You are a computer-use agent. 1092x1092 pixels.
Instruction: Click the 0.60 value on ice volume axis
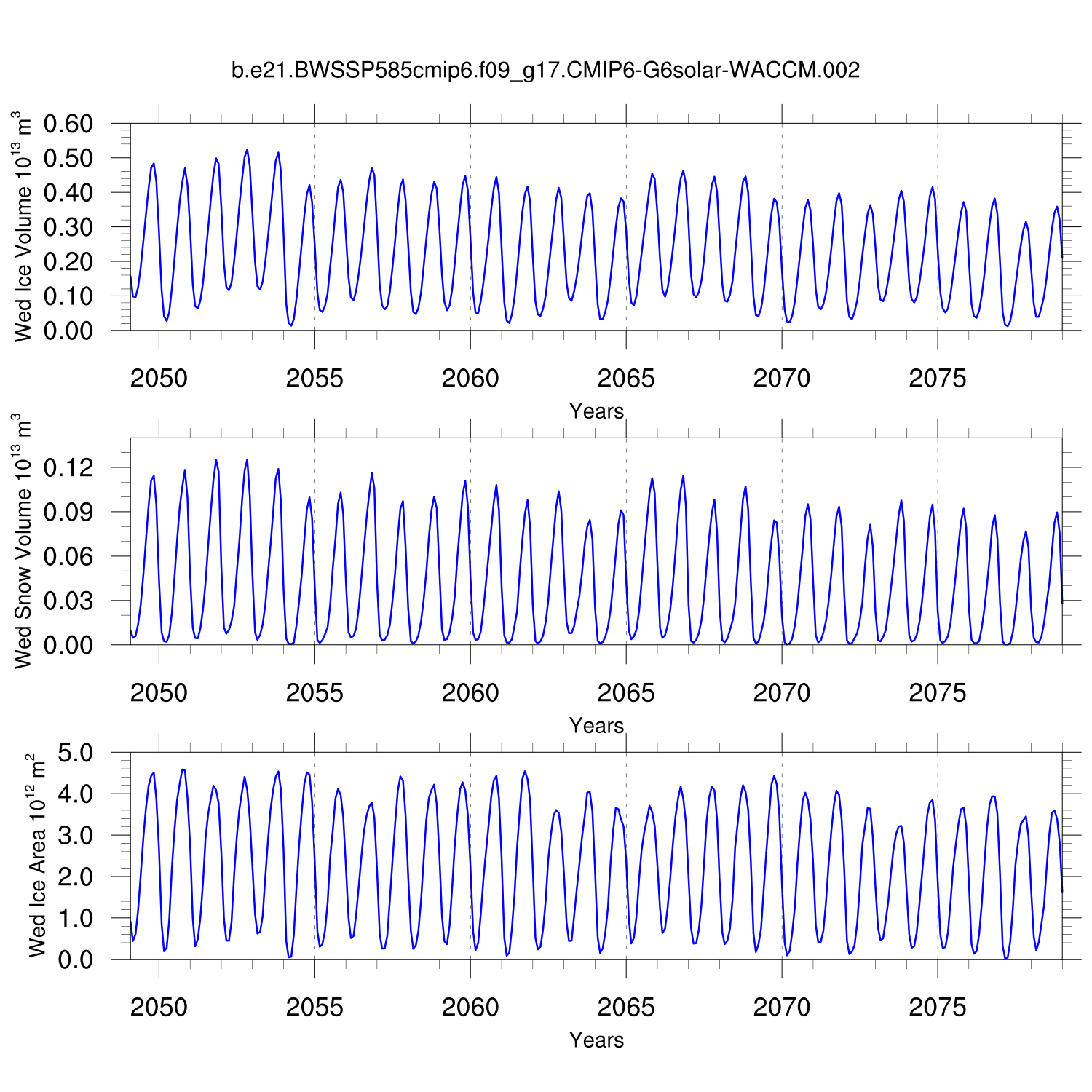click(x=68, y=124)
